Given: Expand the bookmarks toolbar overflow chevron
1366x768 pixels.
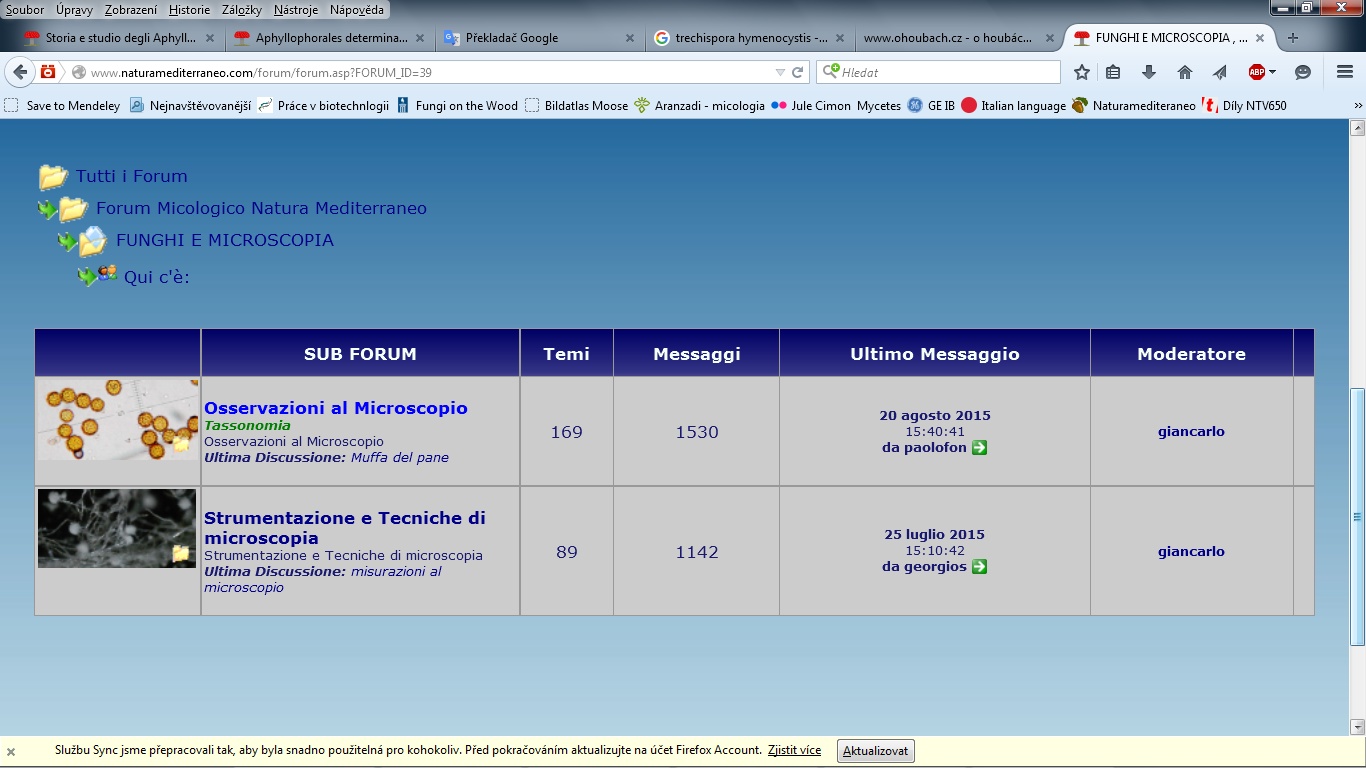Looking at the screenshot, I should click(1358, 105).
